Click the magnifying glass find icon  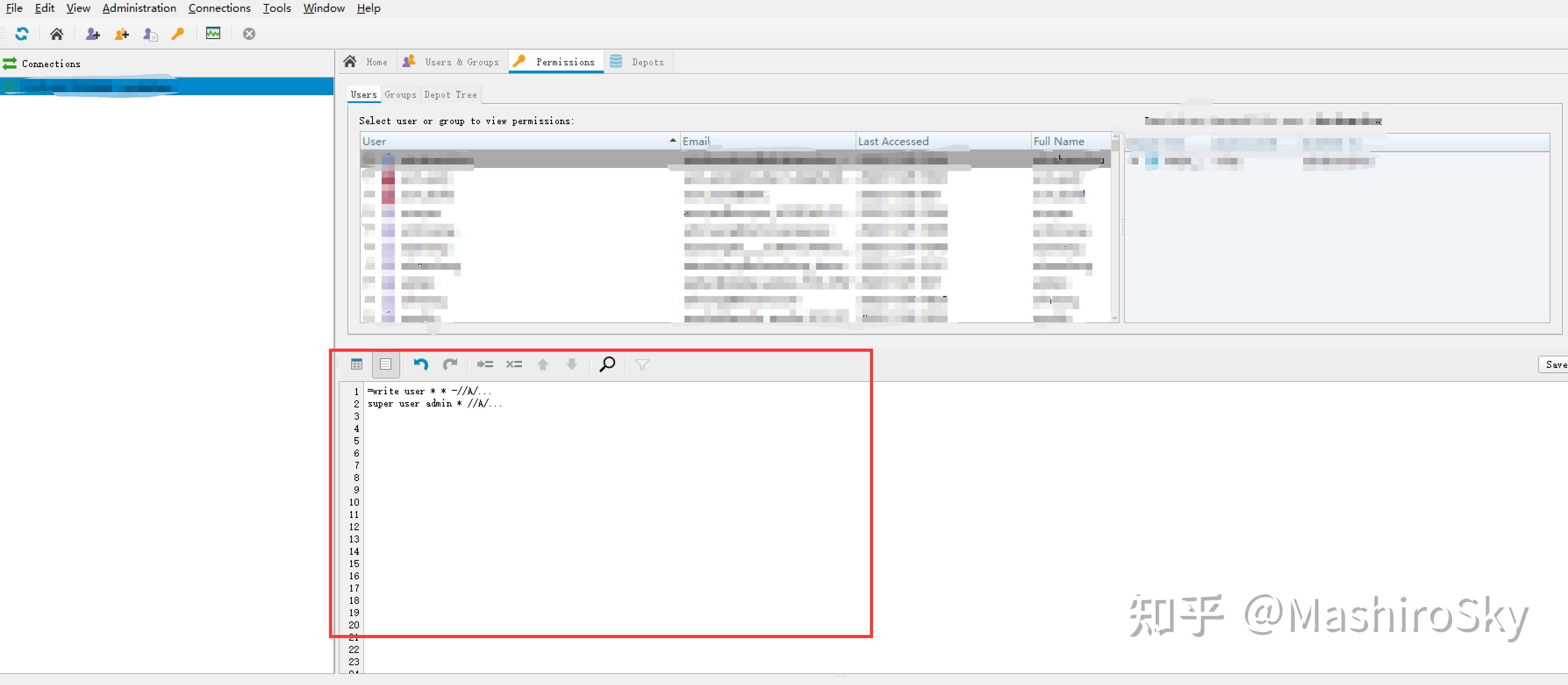click(607, 364)
